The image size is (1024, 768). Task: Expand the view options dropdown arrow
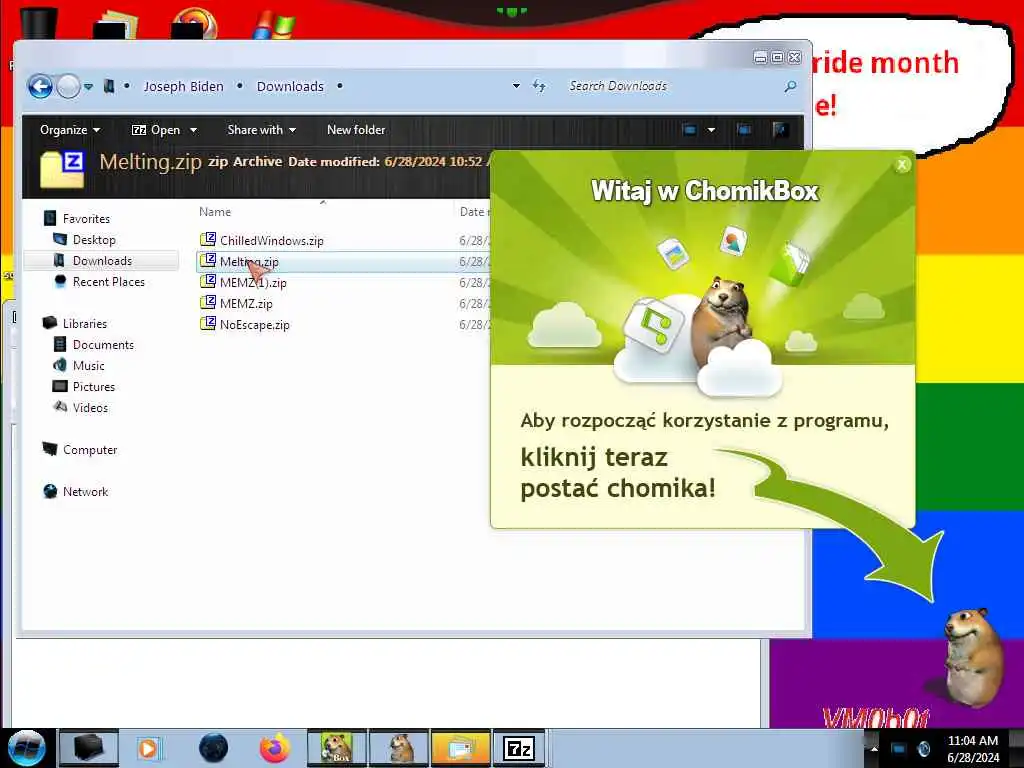point(711,130)
